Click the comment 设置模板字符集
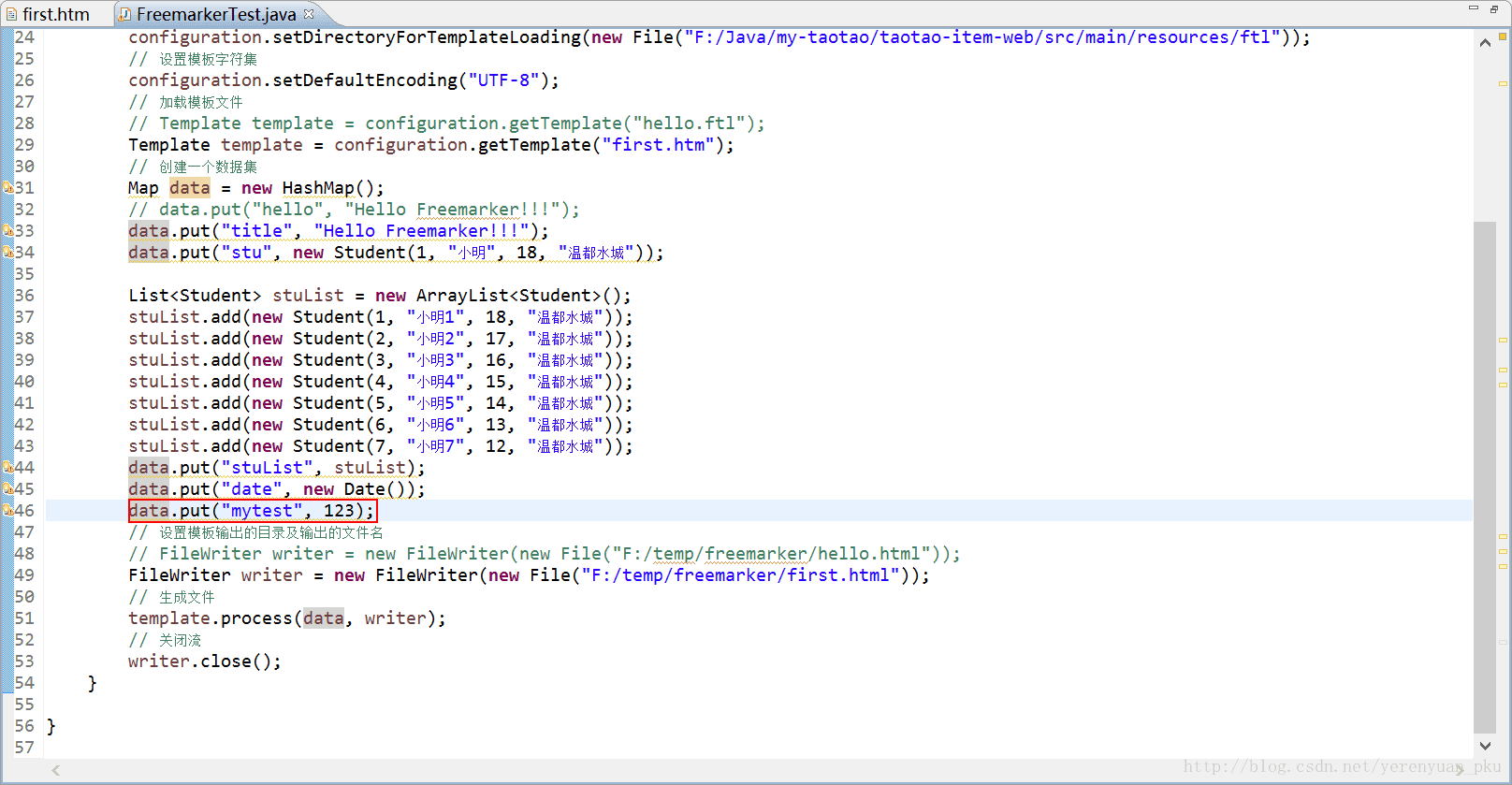The height and width of the screenshot is (785, 1512). point(193,59)
